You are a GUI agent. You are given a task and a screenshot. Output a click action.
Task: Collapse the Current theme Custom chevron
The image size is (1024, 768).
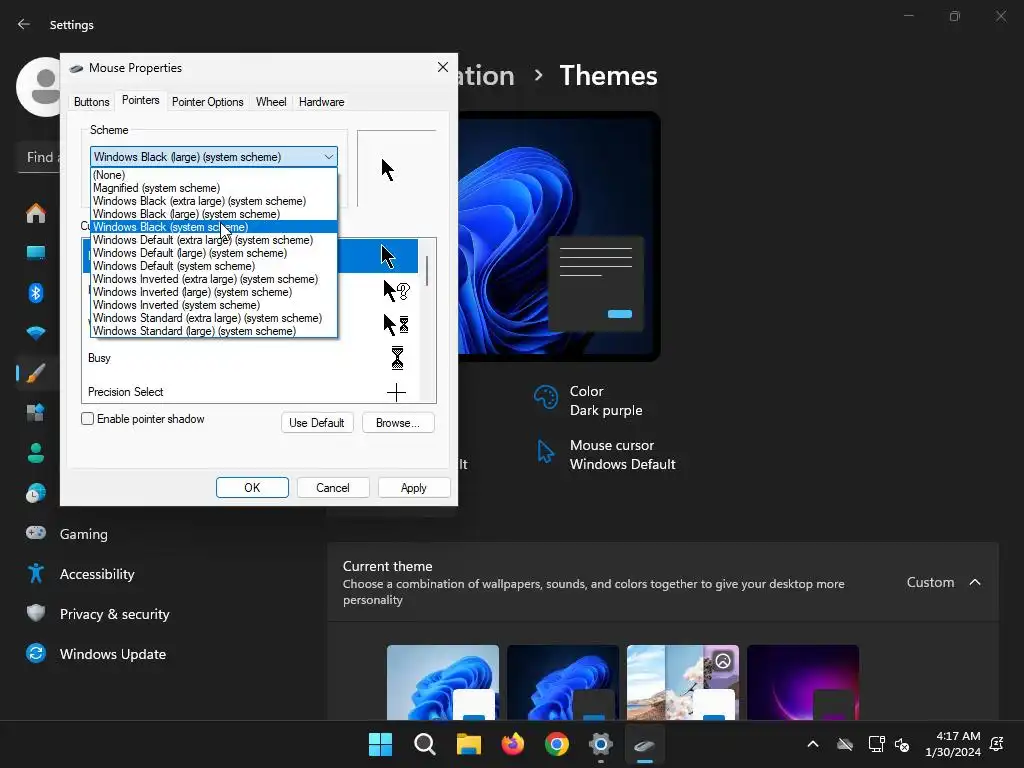(974, 582)
